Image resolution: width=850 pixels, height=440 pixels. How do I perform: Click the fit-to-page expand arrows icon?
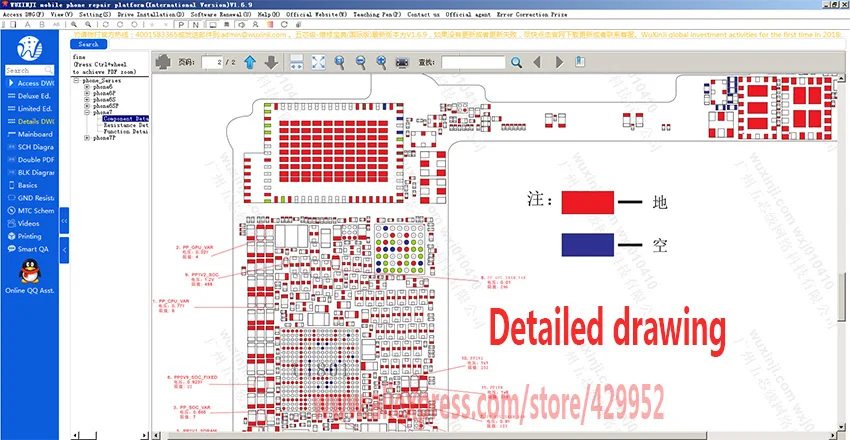pos(318,62)
